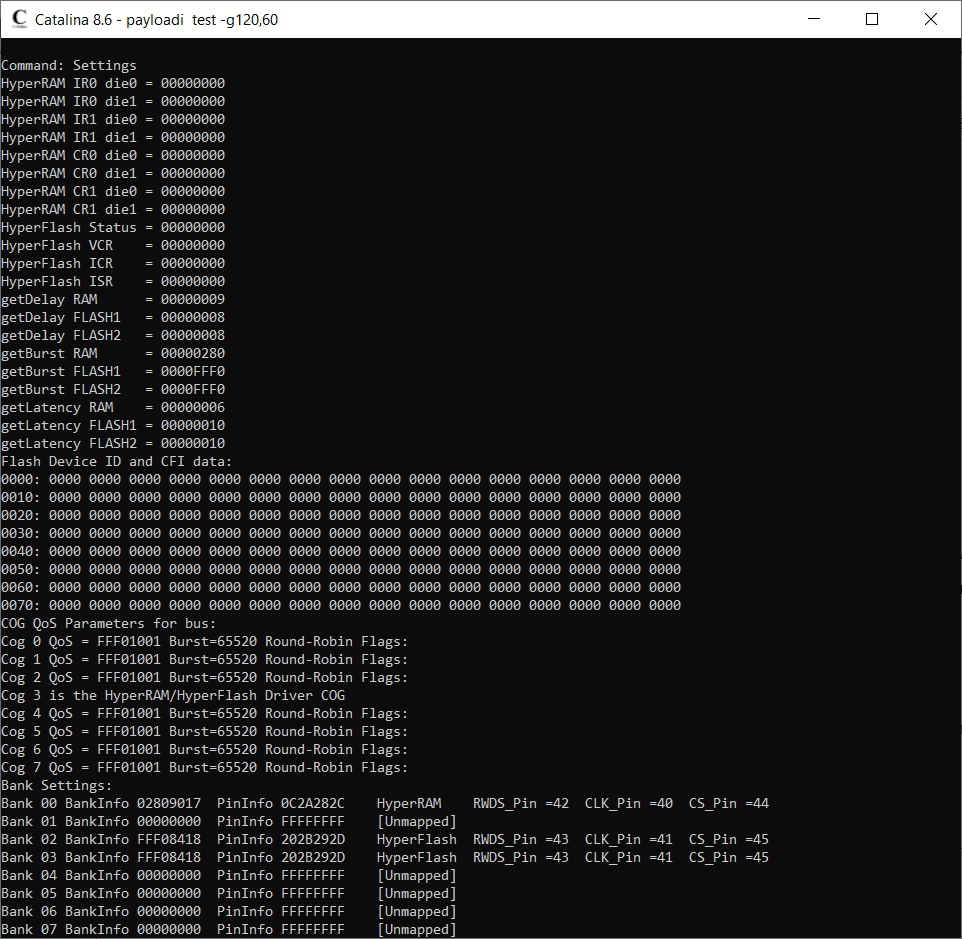The height and width of the screenshot is (939, 962).
Task: Click '[Unmapped]' on the Bank 06 row
Action: [417, 911]
